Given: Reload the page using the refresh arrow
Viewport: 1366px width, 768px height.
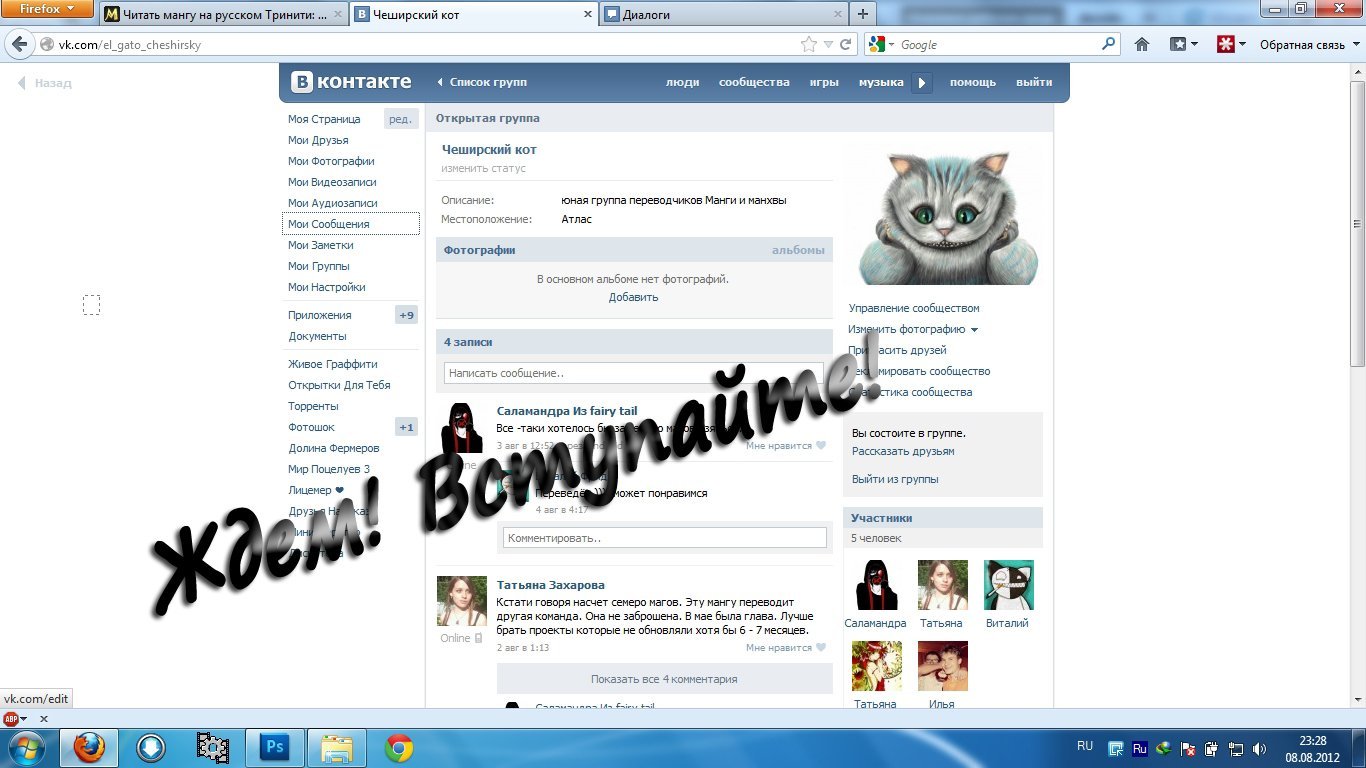Looking at the screenshot, I should click(x=846, y=45).
